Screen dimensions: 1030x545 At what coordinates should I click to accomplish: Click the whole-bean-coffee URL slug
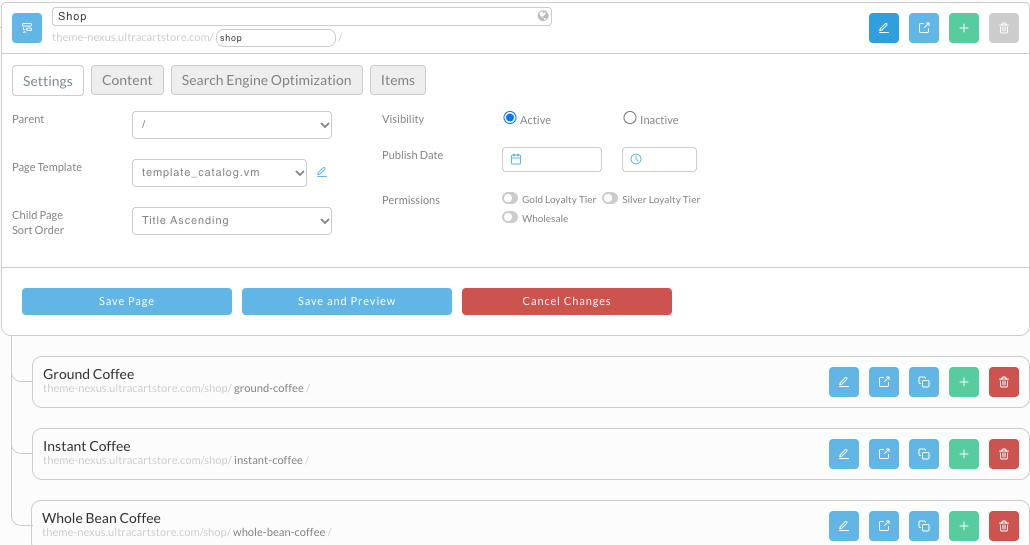279,533
